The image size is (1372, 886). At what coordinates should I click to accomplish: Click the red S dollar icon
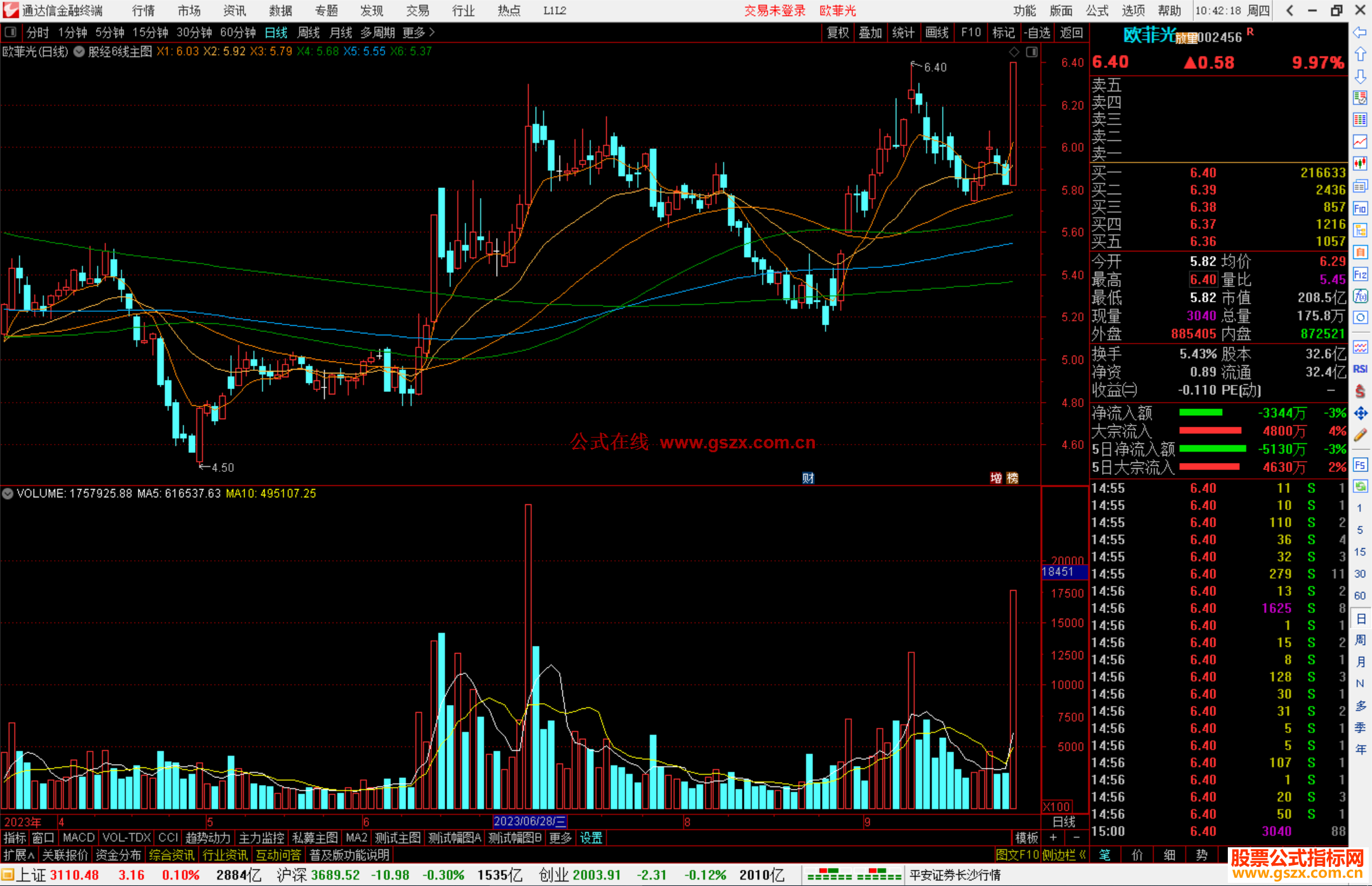(x=1360, y=391)
